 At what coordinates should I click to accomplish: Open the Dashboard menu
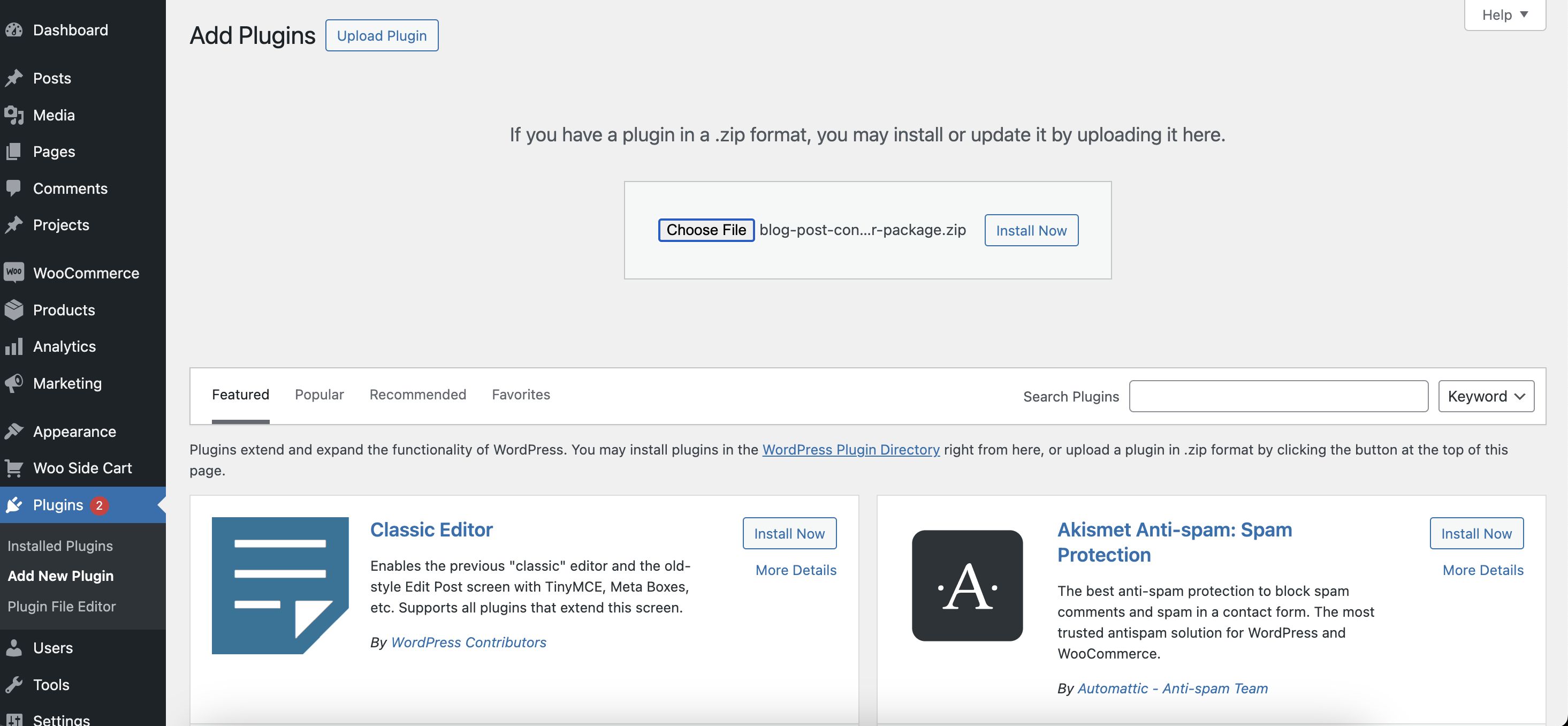(83, 30)
